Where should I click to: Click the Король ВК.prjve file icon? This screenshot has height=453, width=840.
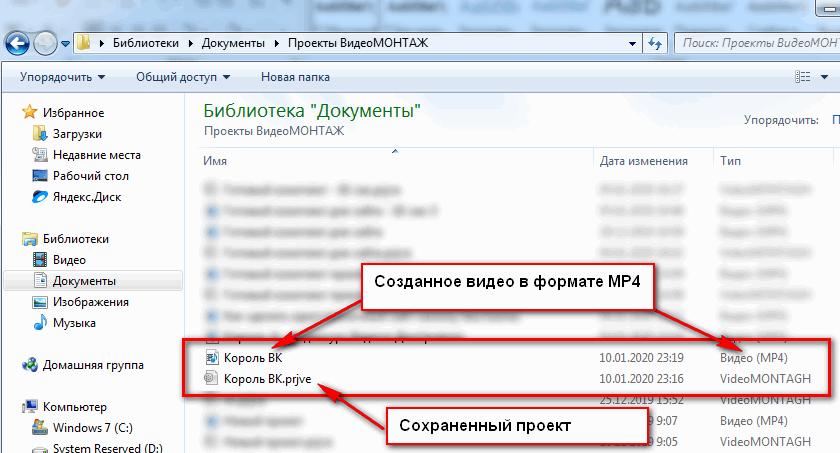(x=212, y=378)
